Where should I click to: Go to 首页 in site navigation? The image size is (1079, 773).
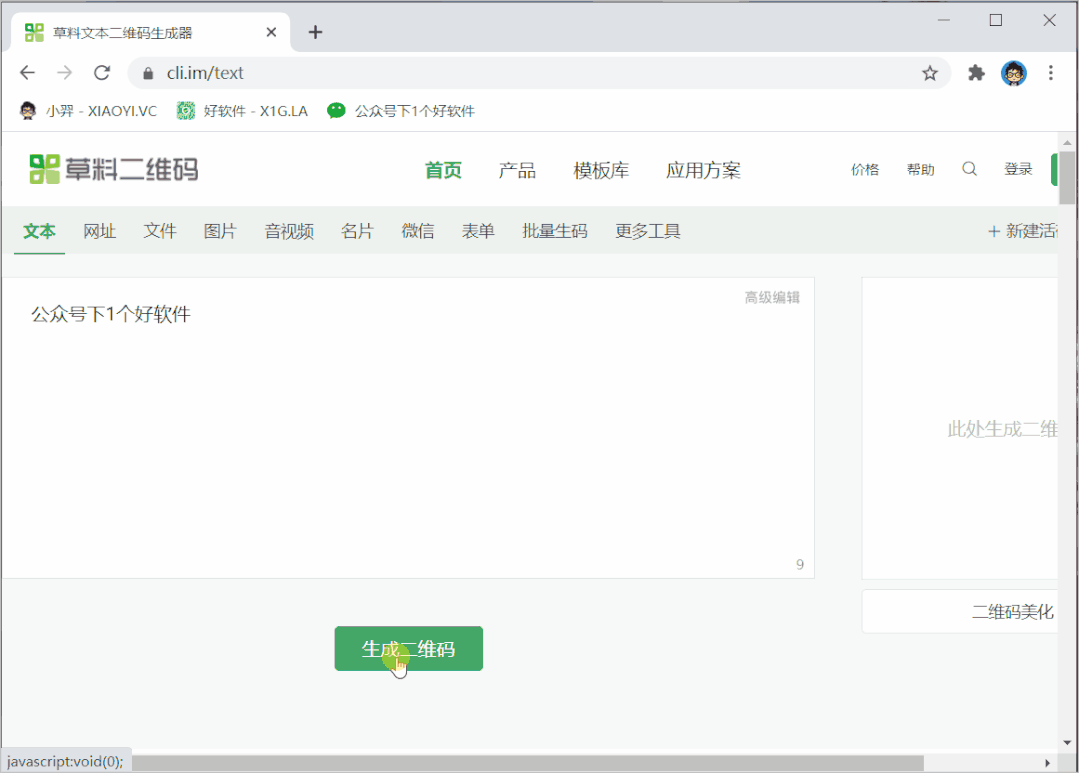[x=442, y=170]
